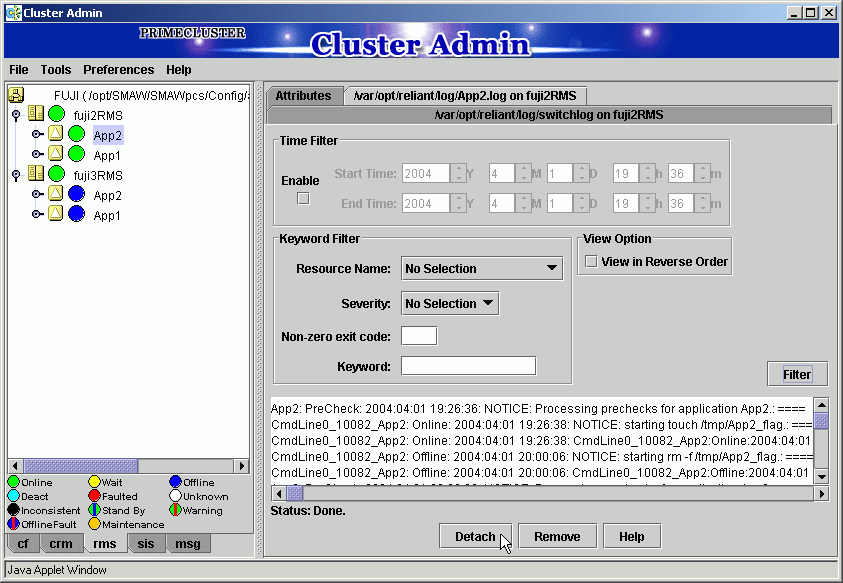The width and height of the screenshot is (843, 583).
Task: Click the log vertical scrollbar down arrow
Action: [821, 477]
